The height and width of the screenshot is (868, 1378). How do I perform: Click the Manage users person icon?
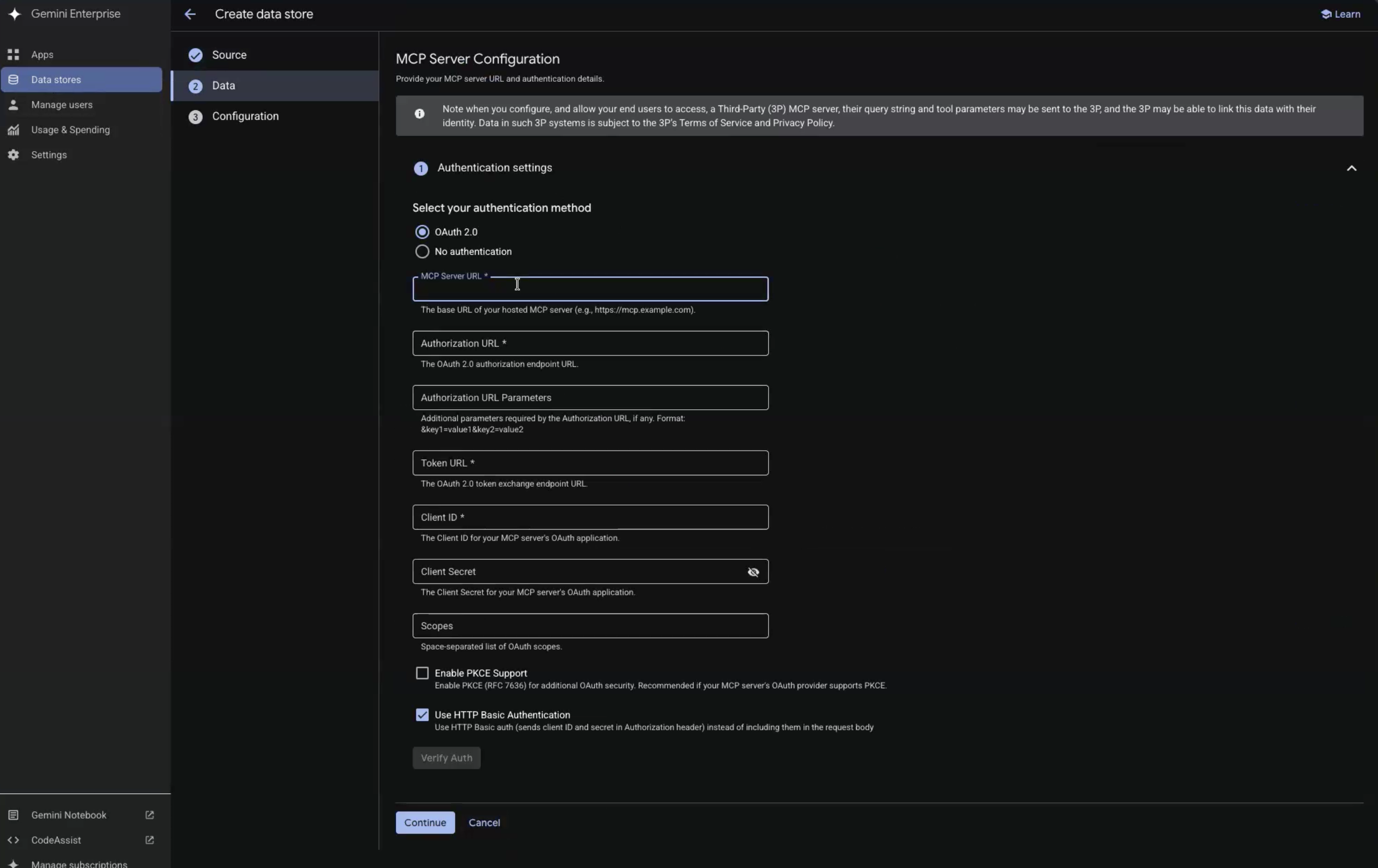click(13, 105)
